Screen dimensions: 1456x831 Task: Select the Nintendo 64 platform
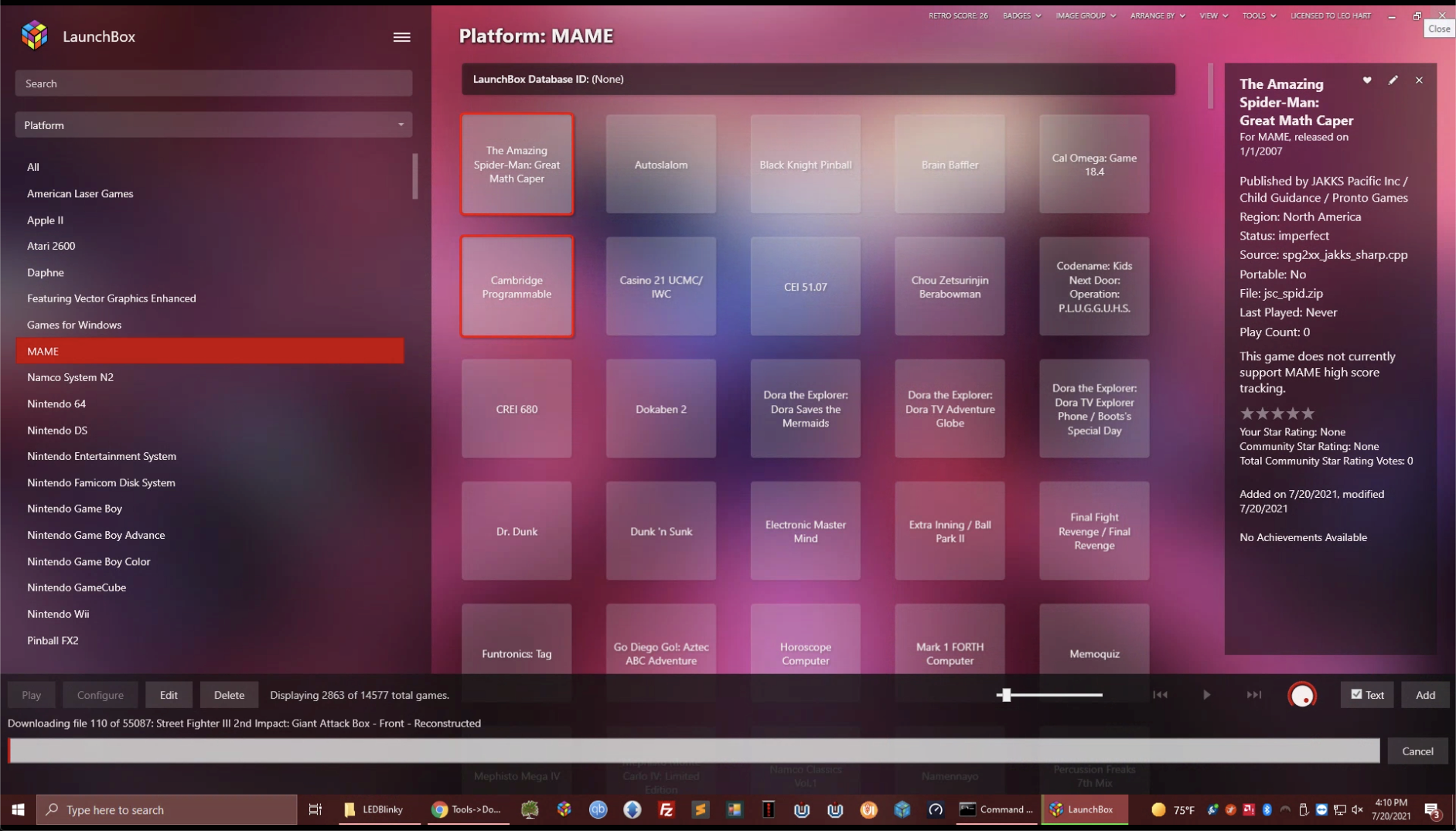[x=210, y=404]
